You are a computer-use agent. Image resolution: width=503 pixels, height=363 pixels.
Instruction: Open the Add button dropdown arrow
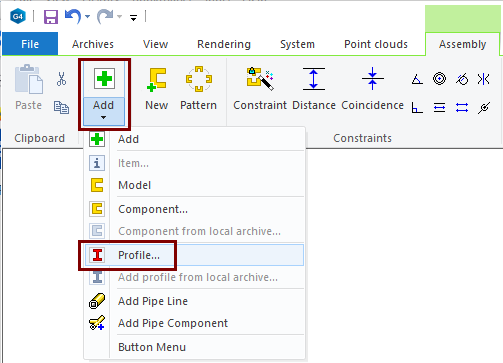(103, 117)
